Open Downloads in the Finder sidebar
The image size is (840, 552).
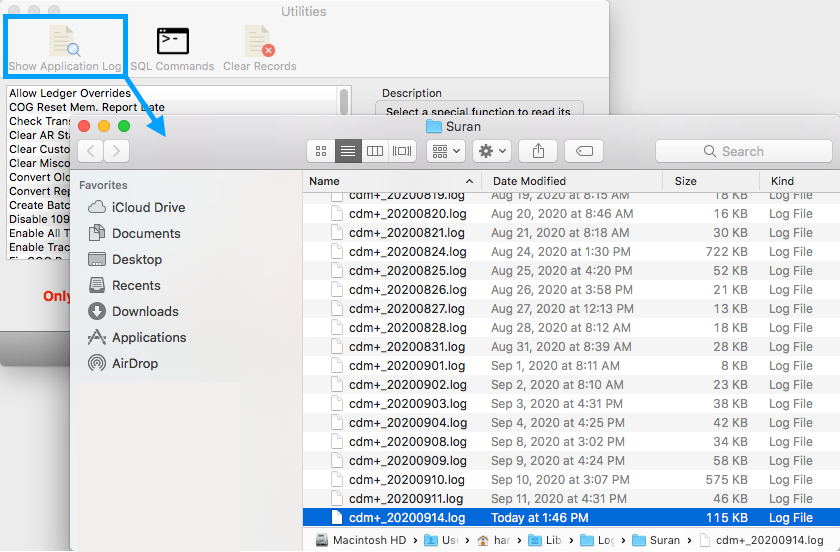[x=145, y=311]
